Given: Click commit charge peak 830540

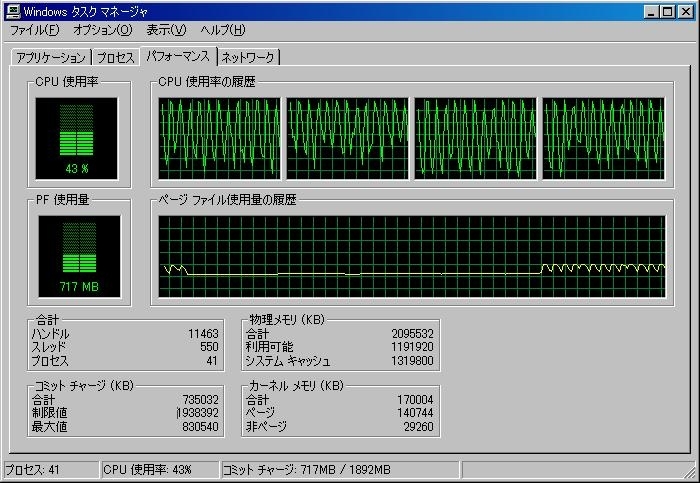Looking at the screenshot, I should point(200,427).
